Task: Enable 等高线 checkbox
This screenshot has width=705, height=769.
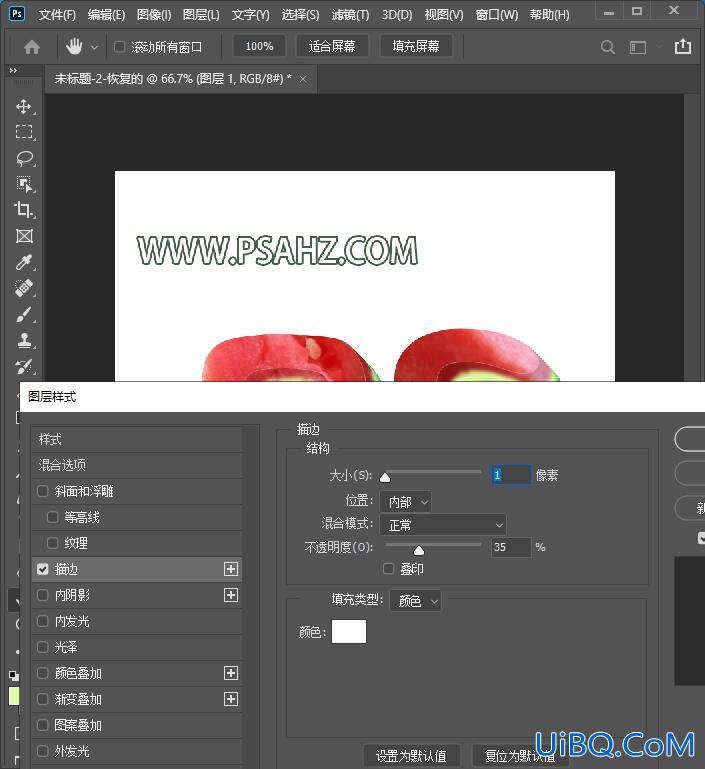Action: (52, 517)
